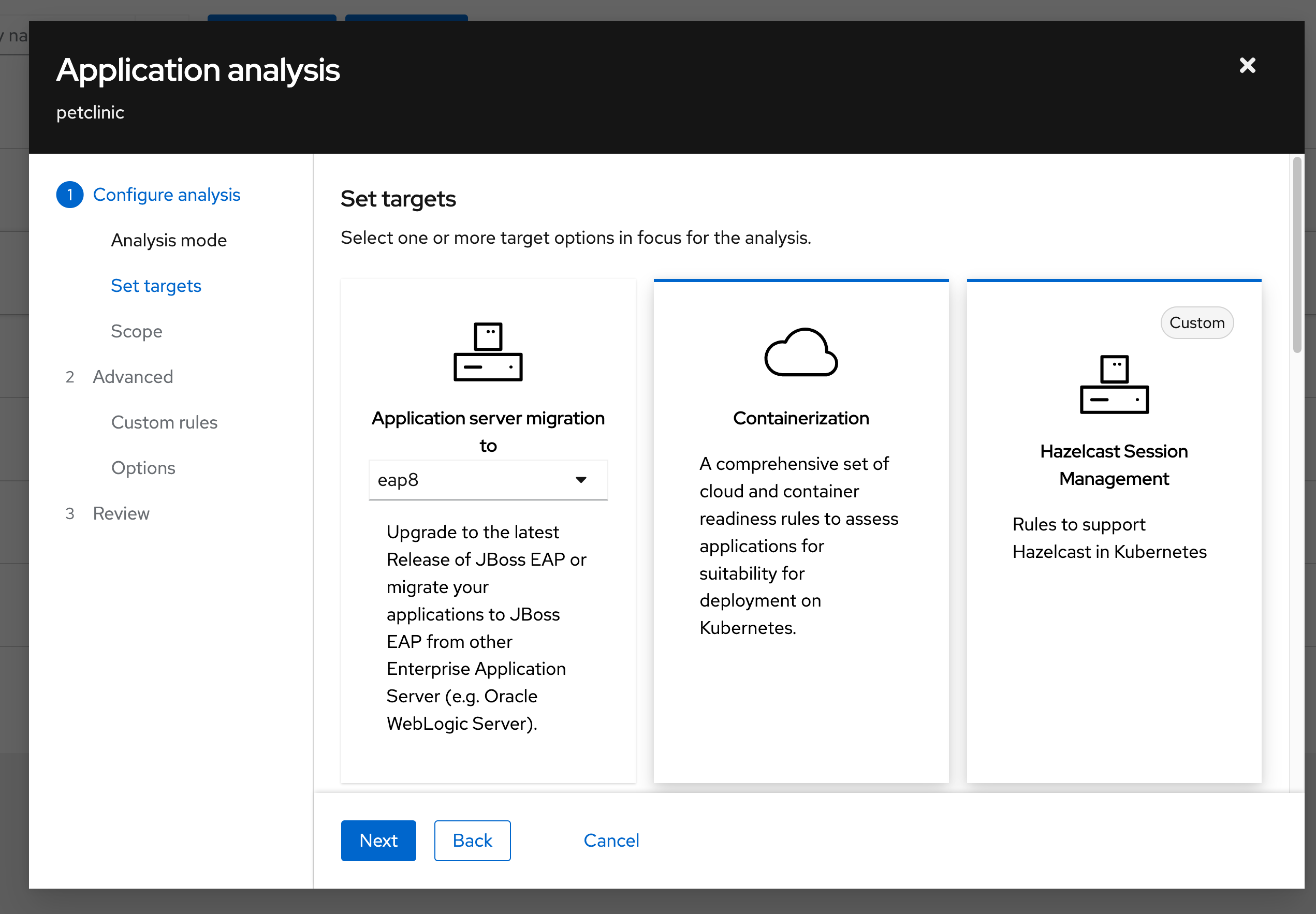Click the vertical scrollbar in targets panel
The image size is (1316, 914).
click(1296, 255)
